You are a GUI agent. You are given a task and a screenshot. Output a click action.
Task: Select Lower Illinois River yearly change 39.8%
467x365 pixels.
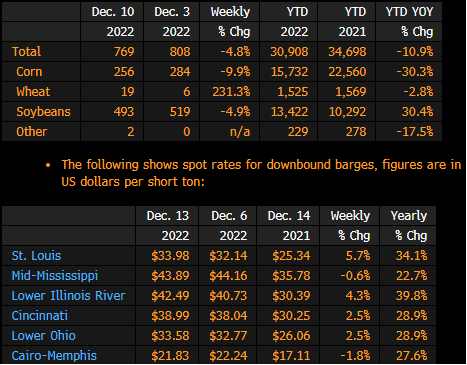coord(411,296)
